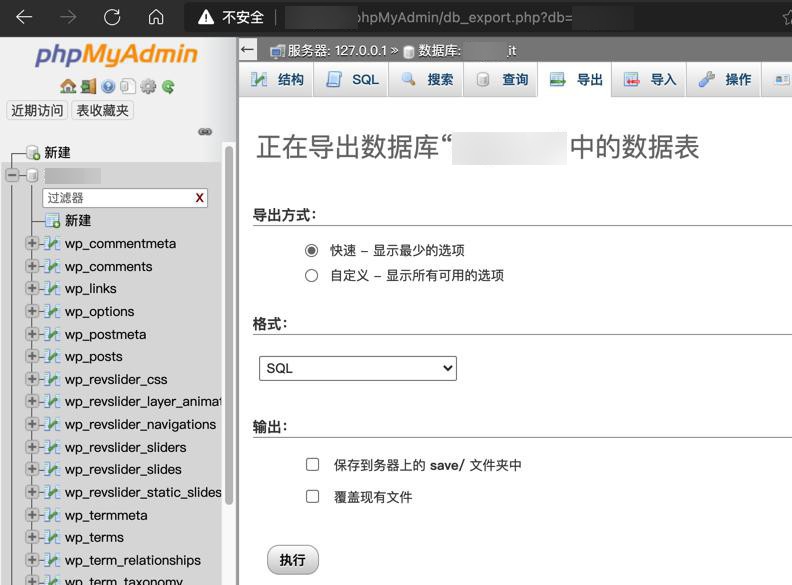Check overwrite existing files checkbox
This screenshot has width=792, height=585.
pyautogui.click(x=313, y=497)
